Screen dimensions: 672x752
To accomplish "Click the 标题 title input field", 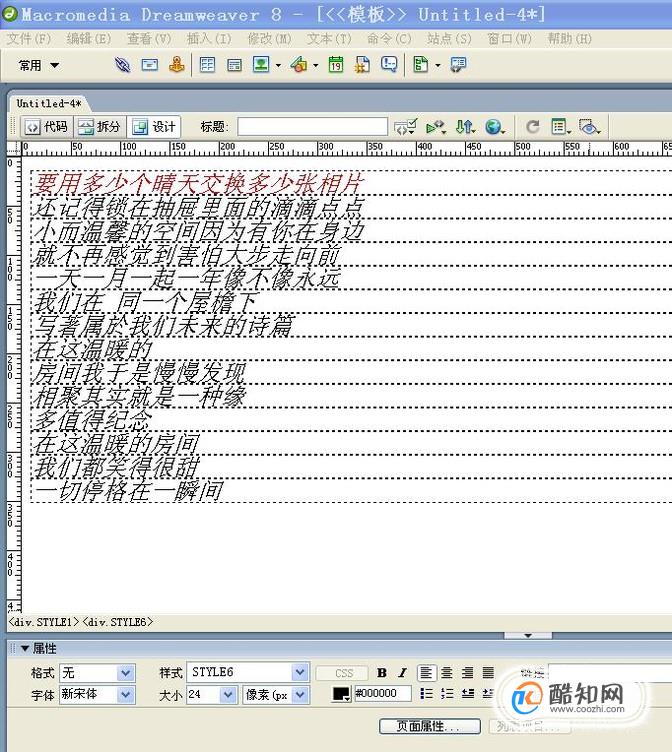I will tap(312, 127).
